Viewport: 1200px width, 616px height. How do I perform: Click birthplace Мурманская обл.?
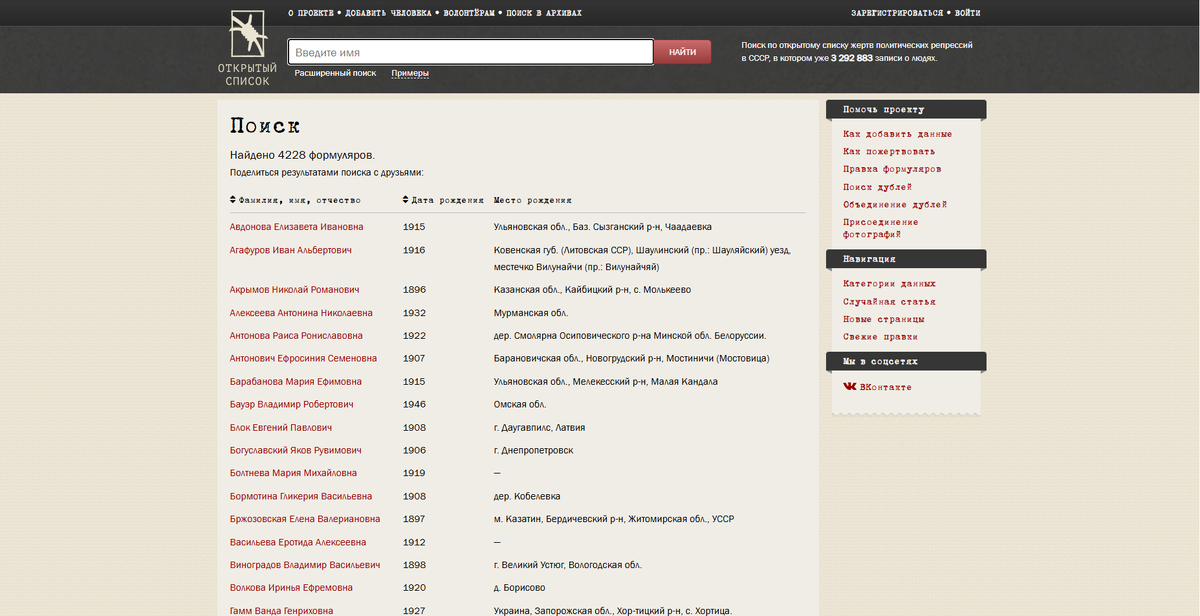(x=531, y=313)
